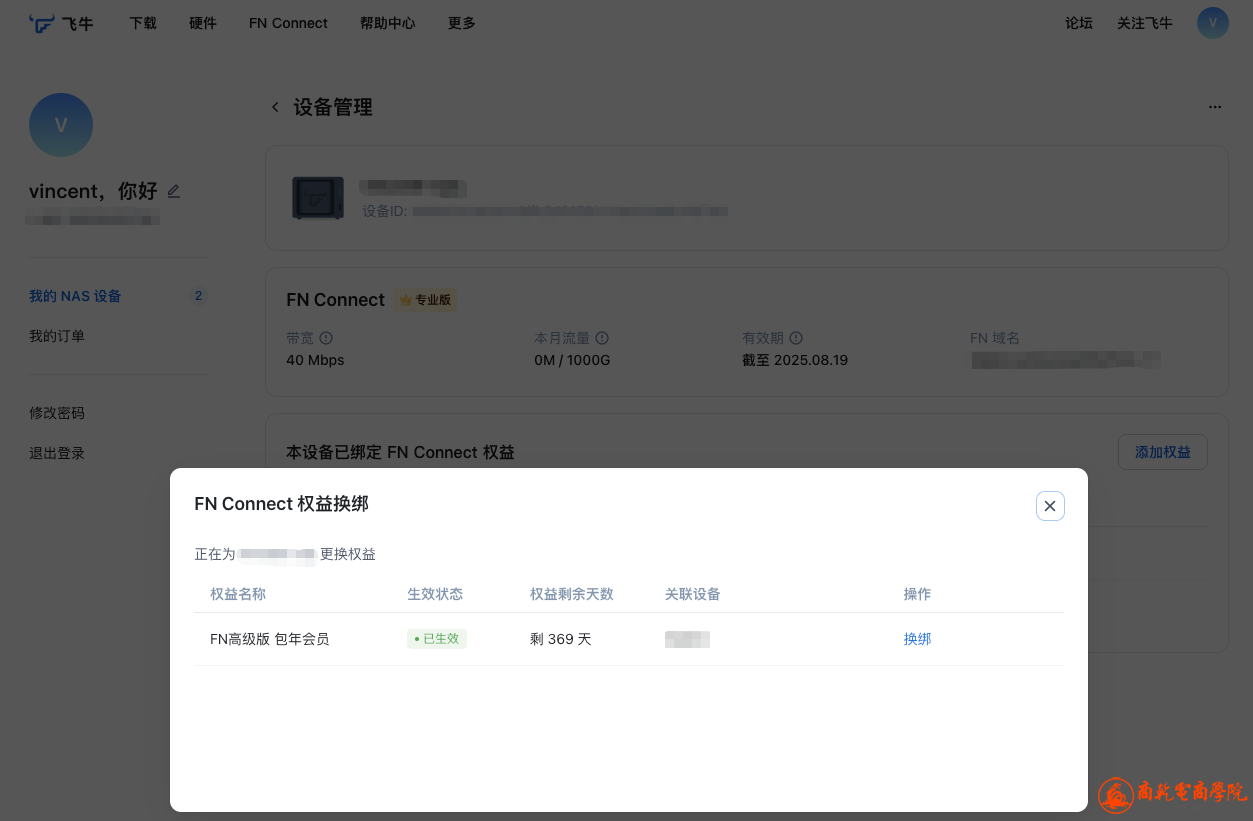1253x821 pixels.
Task: Click 退出登录 in sidebar
Action: [57, 453]
